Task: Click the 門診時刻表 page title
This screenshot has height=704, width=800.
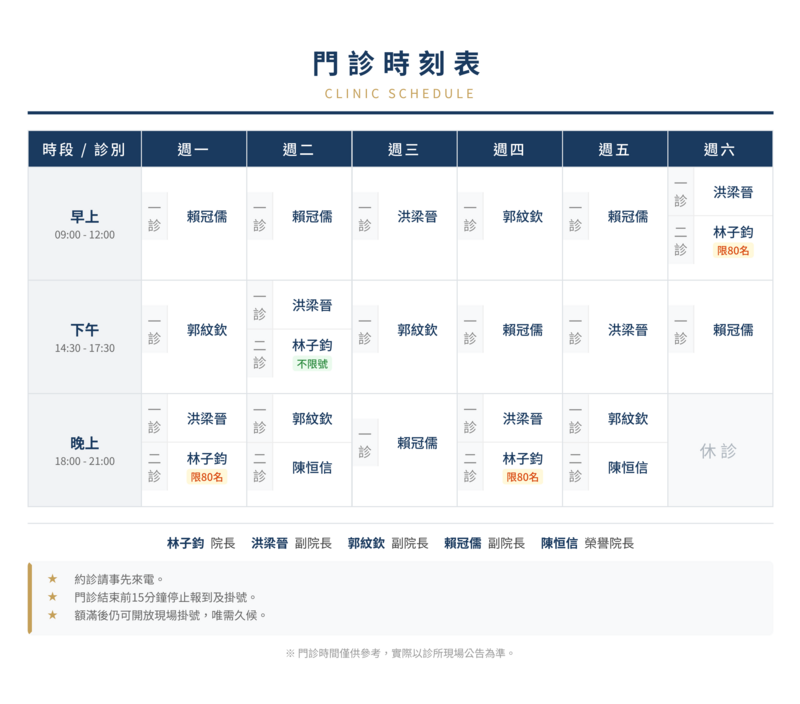Action: tap(399, 63)
